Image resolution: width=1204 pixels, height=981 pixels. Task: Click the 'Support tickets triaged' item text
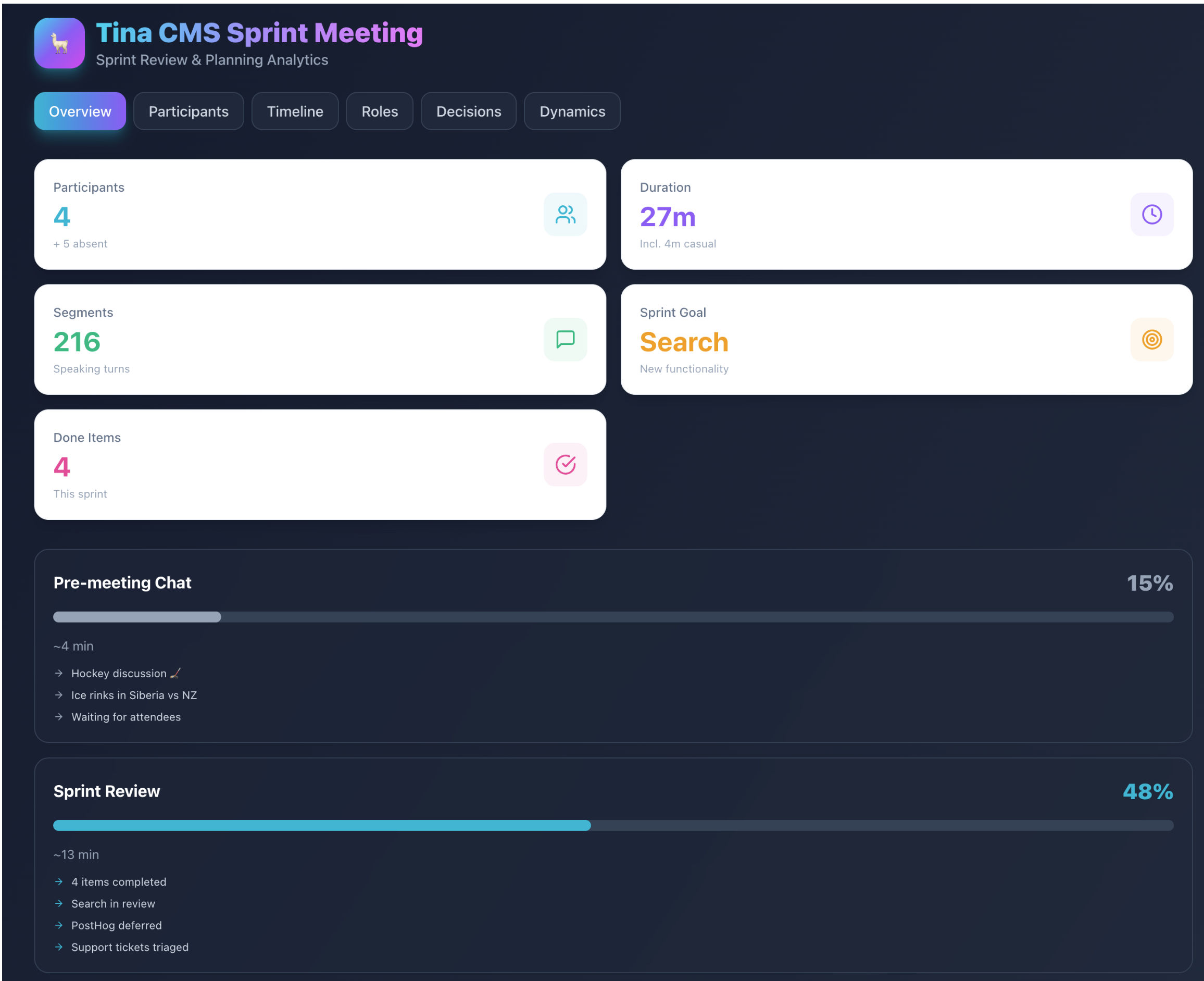click(x=130, y=947)
